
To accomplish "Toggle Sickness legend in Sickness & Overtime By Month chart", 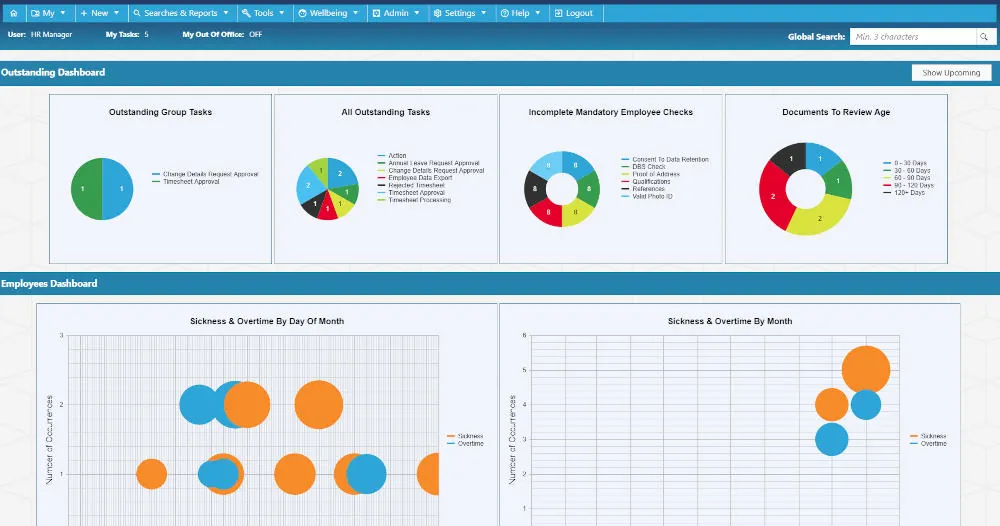I will click(928, 436).
